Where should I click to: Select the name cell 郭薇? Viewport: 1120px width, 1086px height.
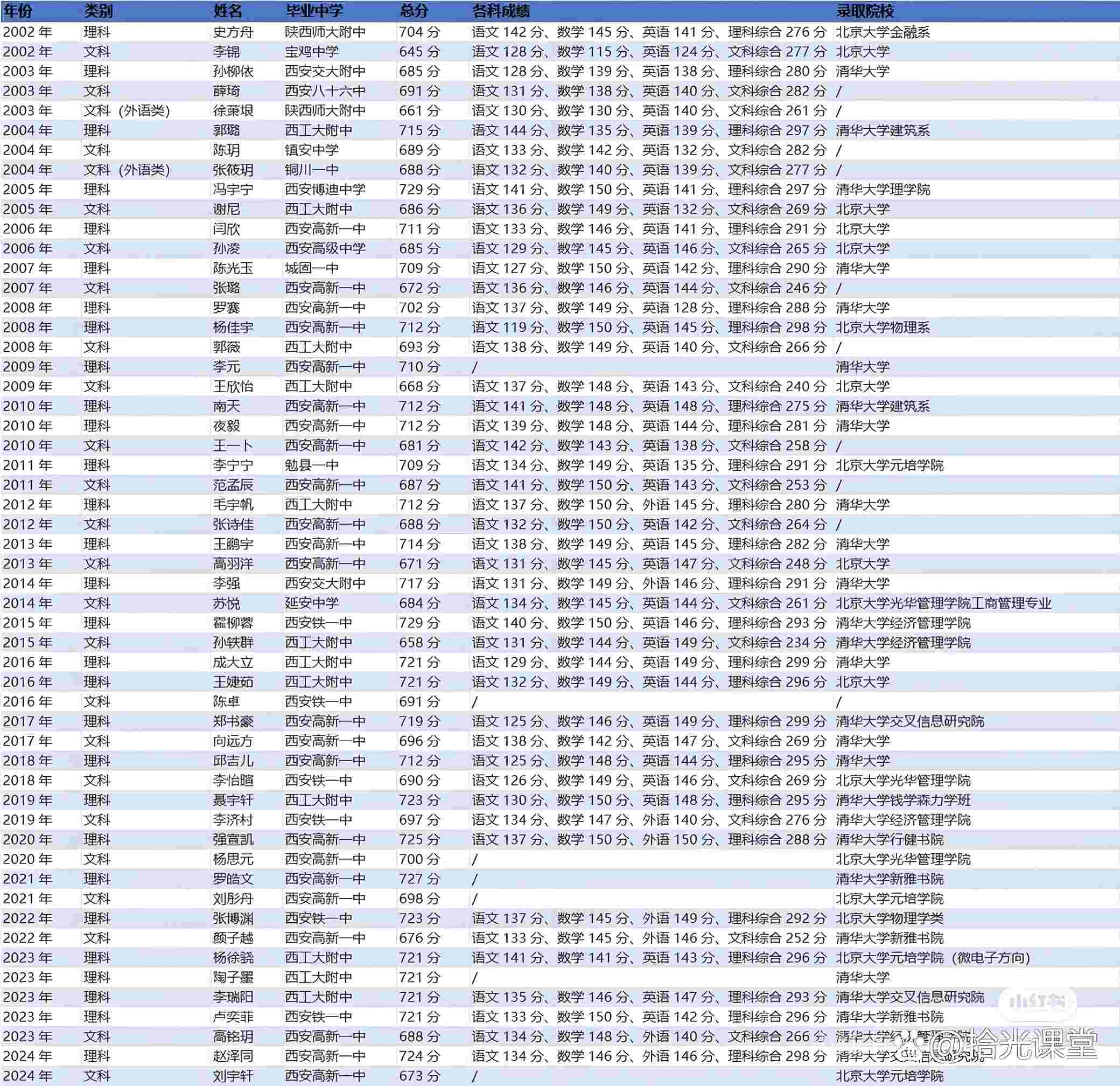pyautogui.click(x=226, y=347)
